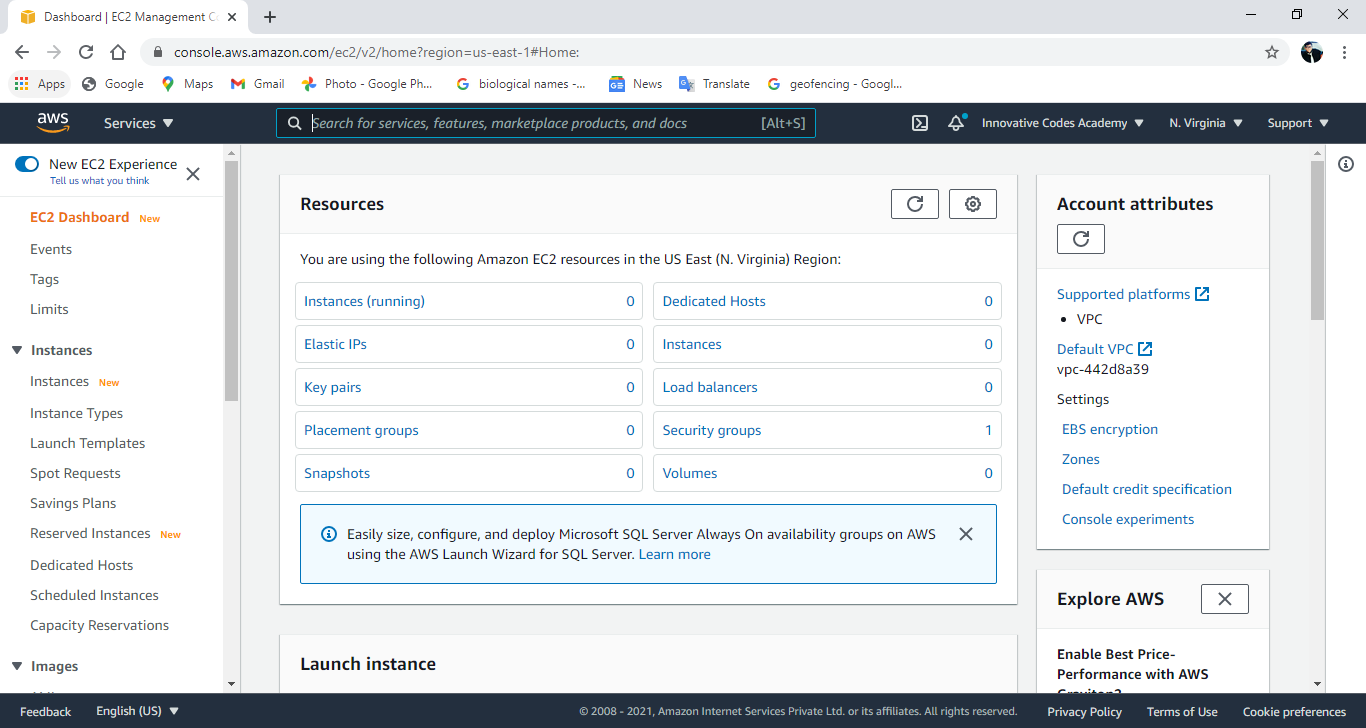Open the notifications bell
The height and width of the screenshot is (728, 1366).
click(x=956, y=122)
